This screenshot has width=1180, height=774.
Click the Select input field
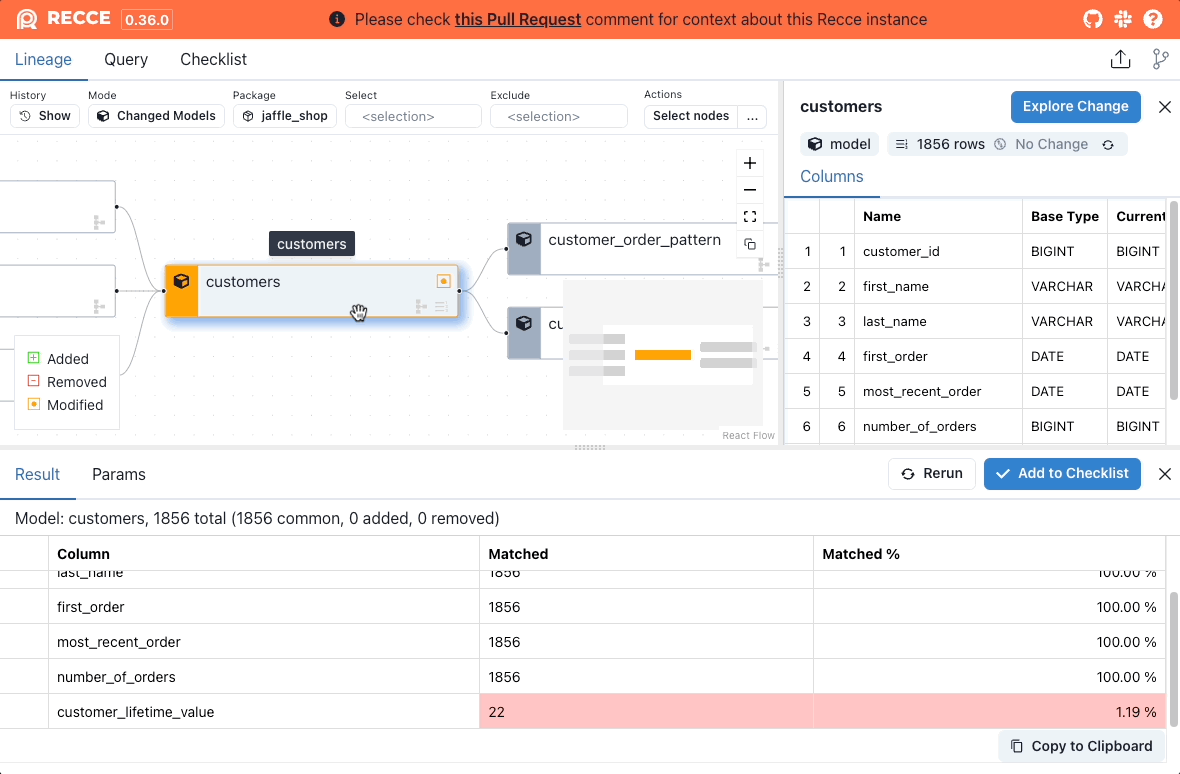click(413, 117)
